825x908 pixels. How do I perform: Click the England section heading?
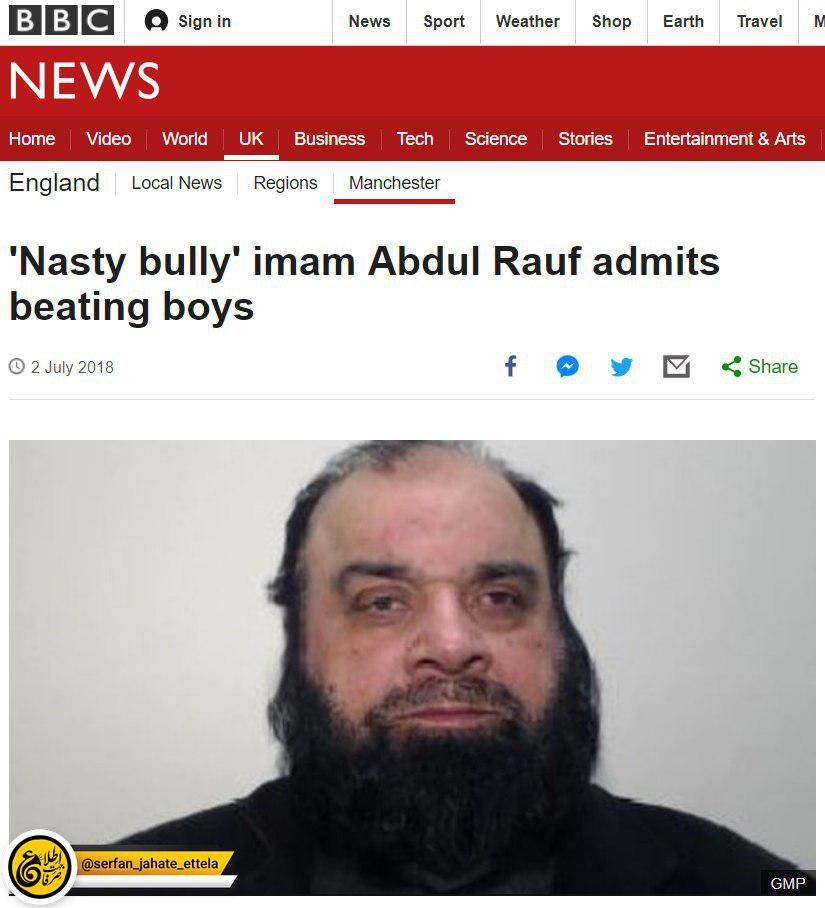pyautogui.click(x=54, y=183)
